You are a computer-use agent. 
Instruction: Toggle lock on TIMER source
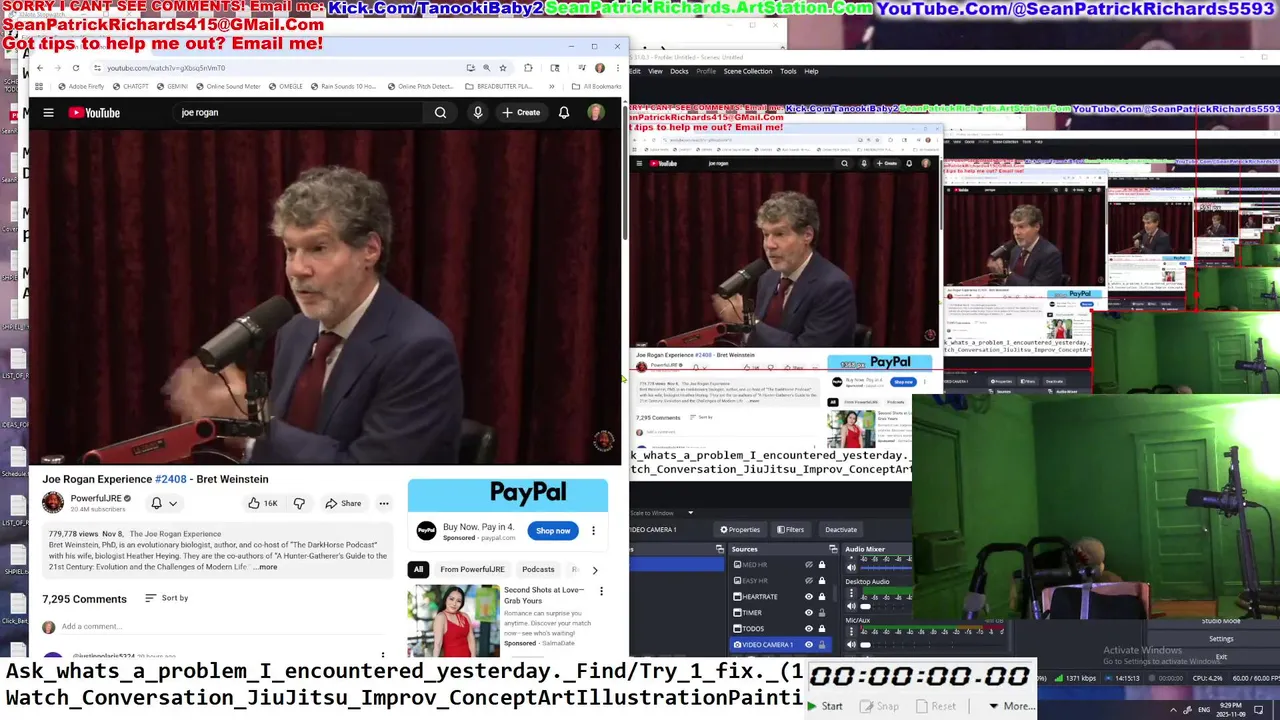pos(822,613)
